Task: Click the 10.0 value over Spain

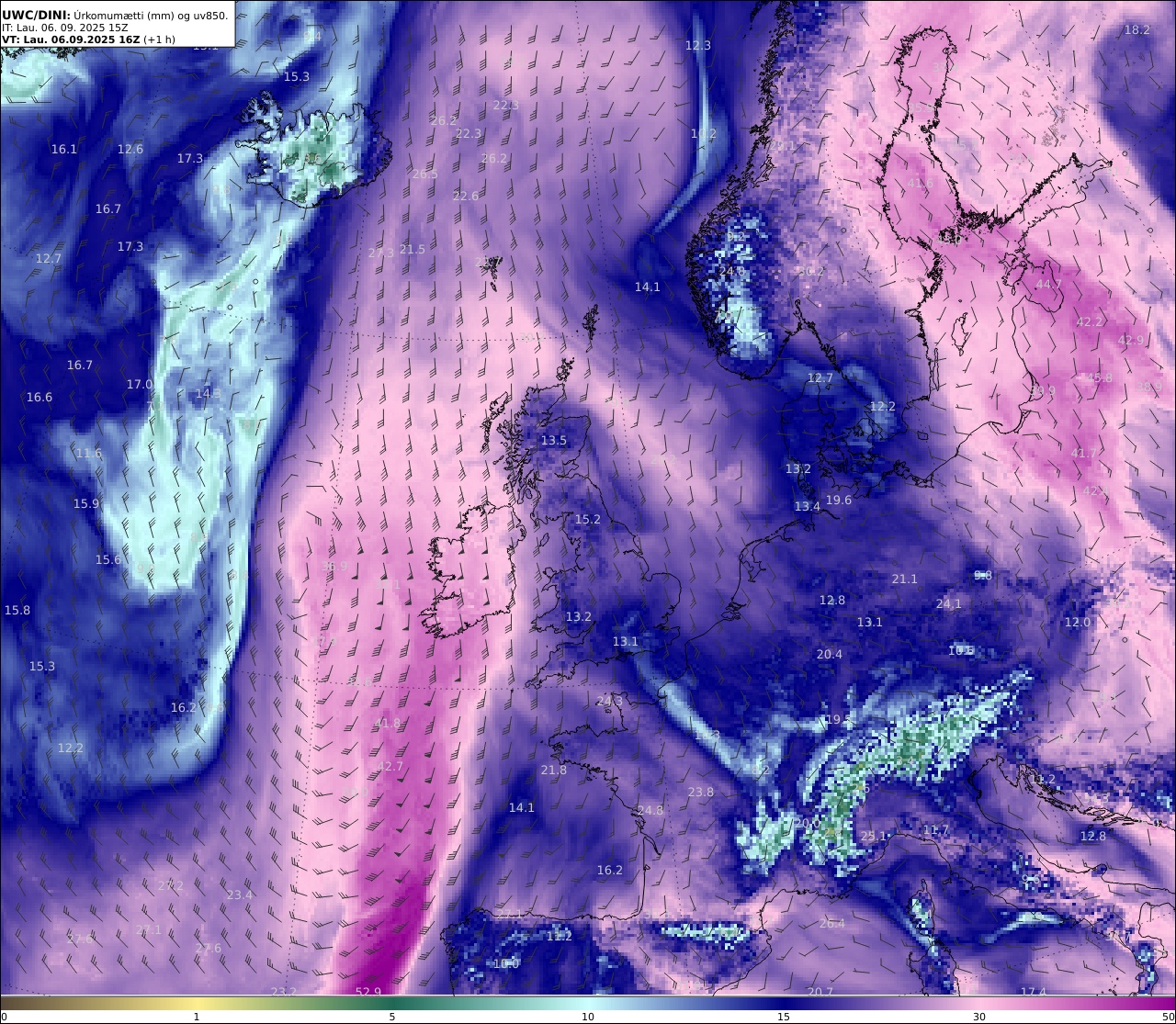Action: (506, 963)
